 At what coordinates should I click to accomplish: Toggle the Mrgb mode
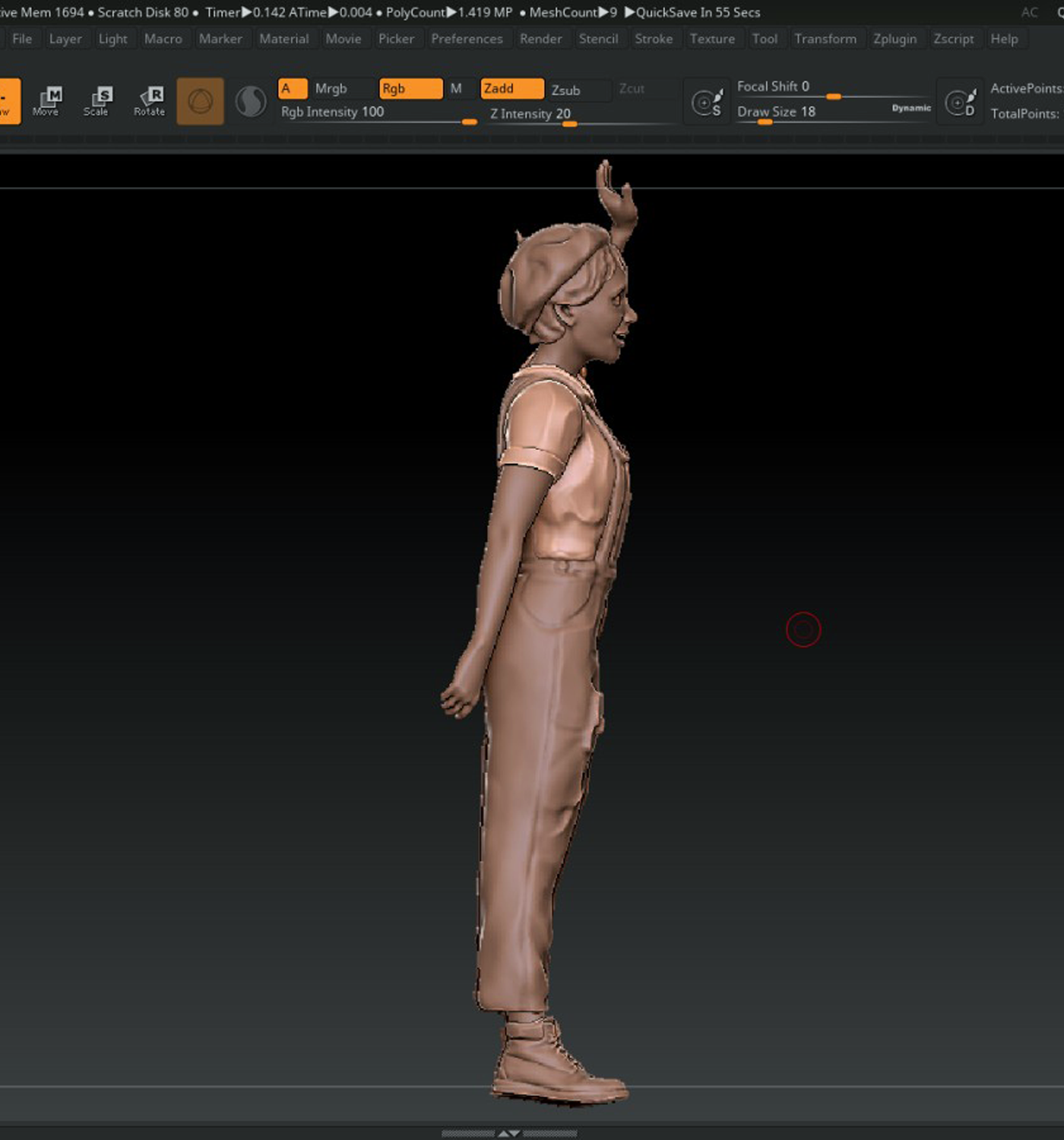click(x=331, y=89)
